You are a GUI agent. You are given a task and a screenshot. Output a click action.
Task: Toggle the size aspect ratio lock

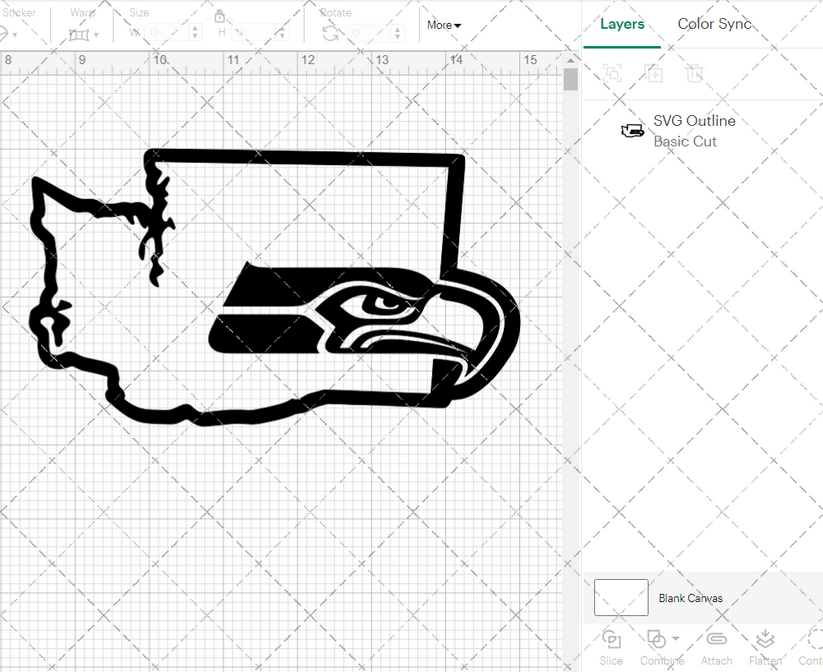coord(219,17)
